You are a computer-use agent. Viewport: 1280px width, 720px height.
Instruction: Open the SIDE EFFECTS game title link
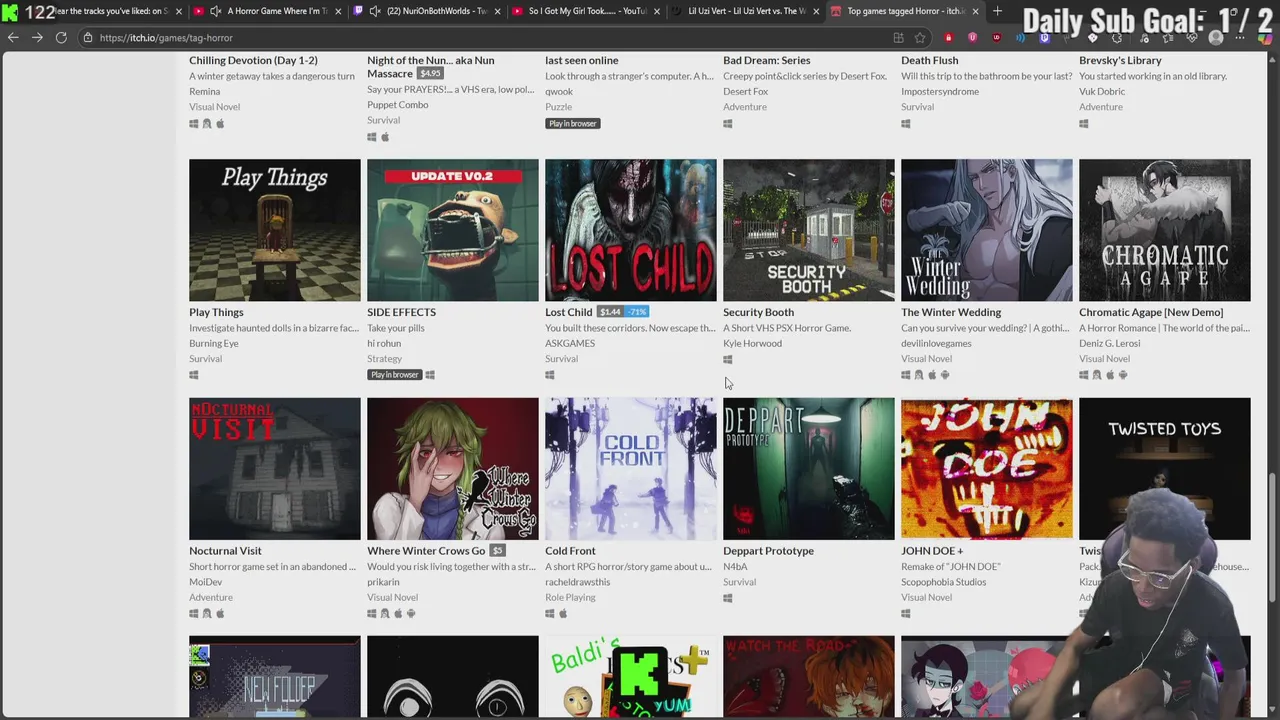(401, 312)
